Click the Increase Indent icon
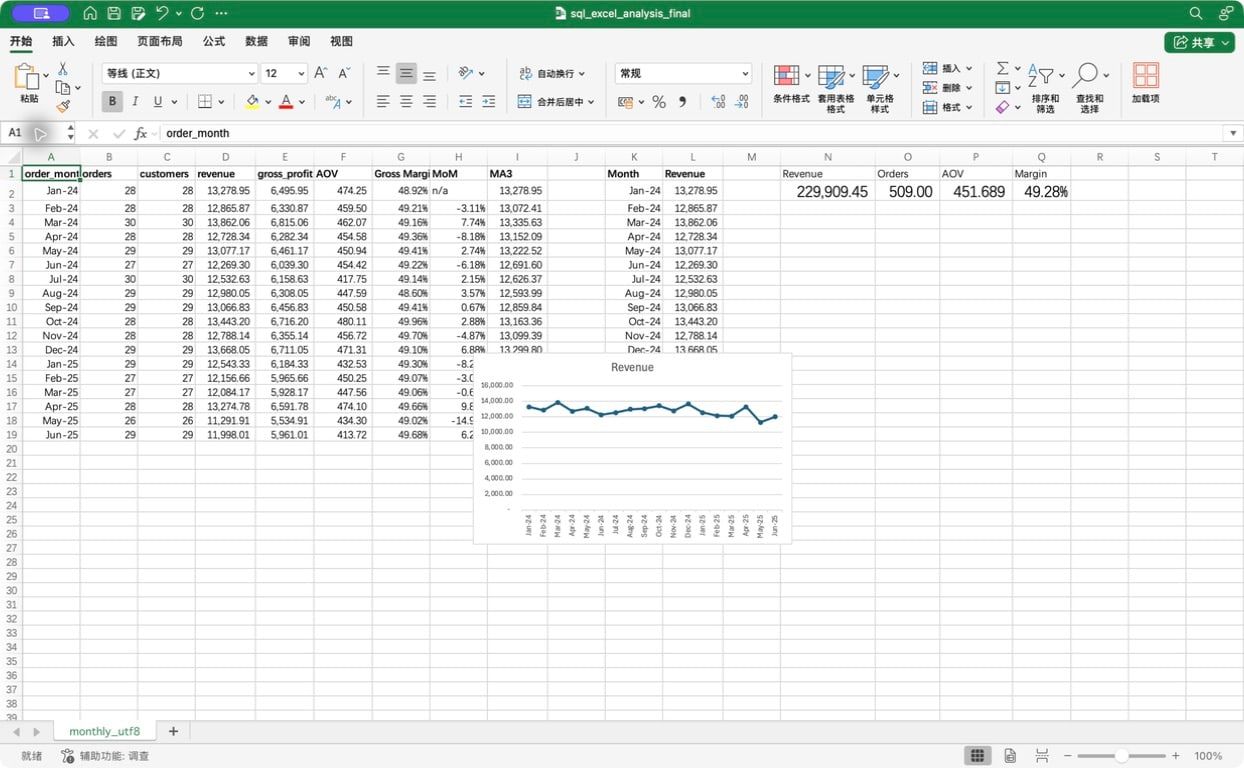Viewport: 1244px width, 768px height. (x=489, y=102)
